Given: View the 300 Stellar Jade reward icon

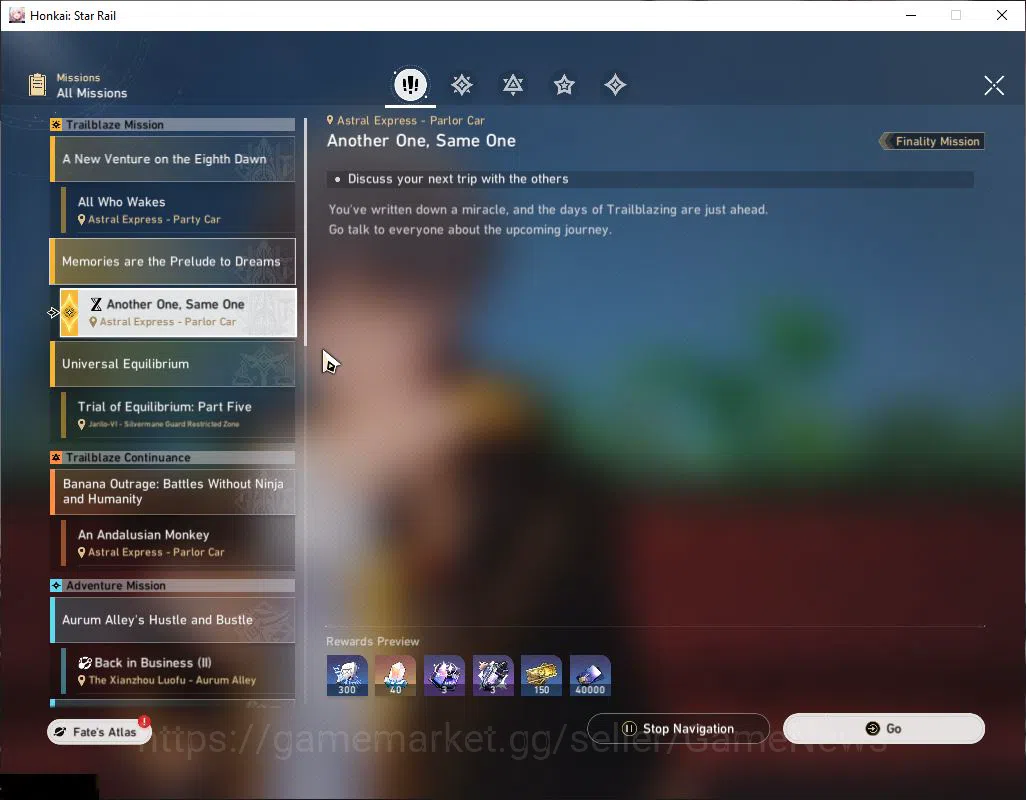Looking at the screenshot, I should coord(347,676).
